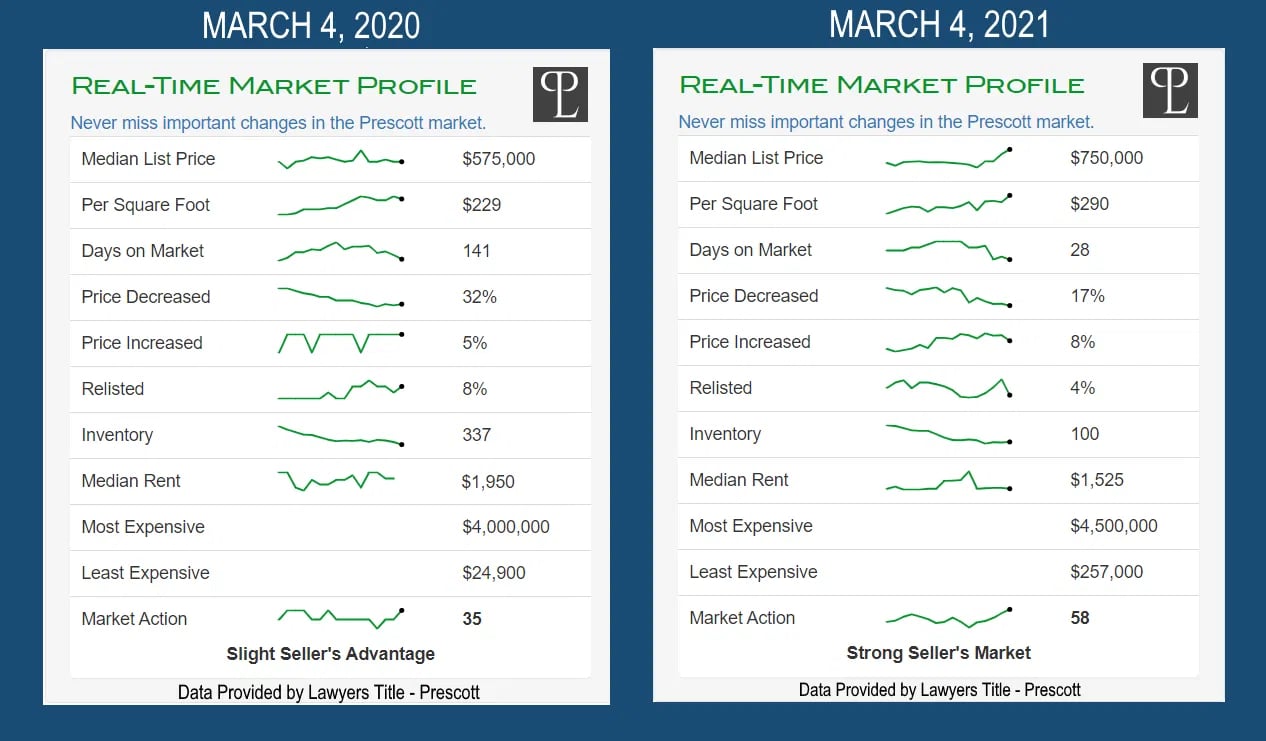Click the 2020 Per Square Foot sparkline
The height and width of the screenshot is (741, 1266).
coord(340,205)
